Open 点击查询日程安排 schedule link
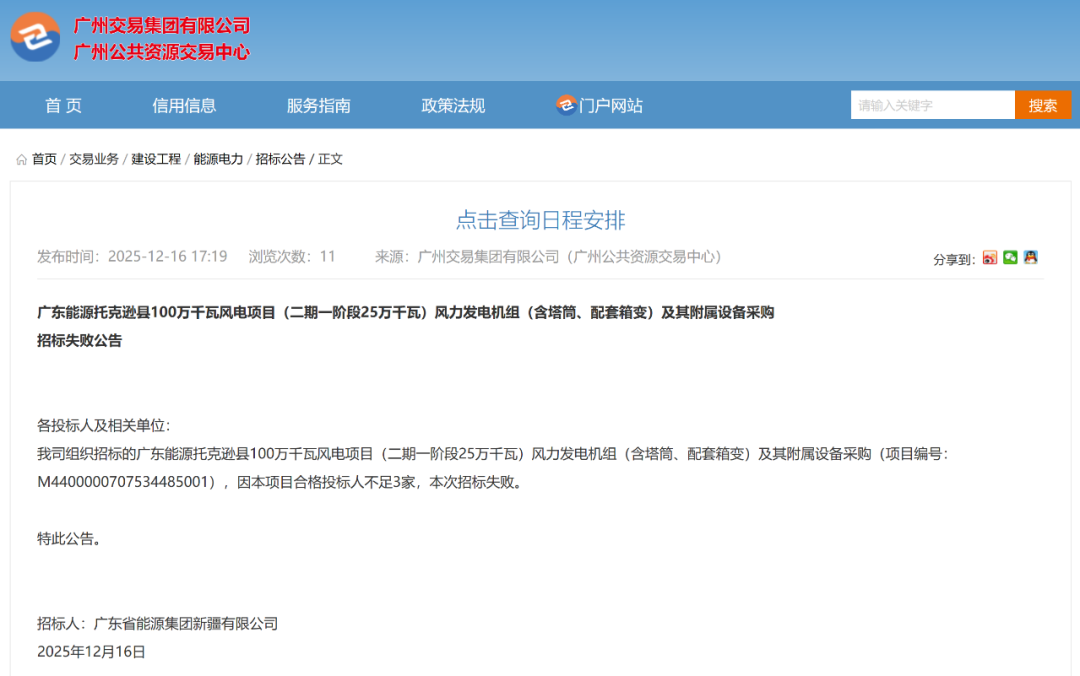 point(540,221)
